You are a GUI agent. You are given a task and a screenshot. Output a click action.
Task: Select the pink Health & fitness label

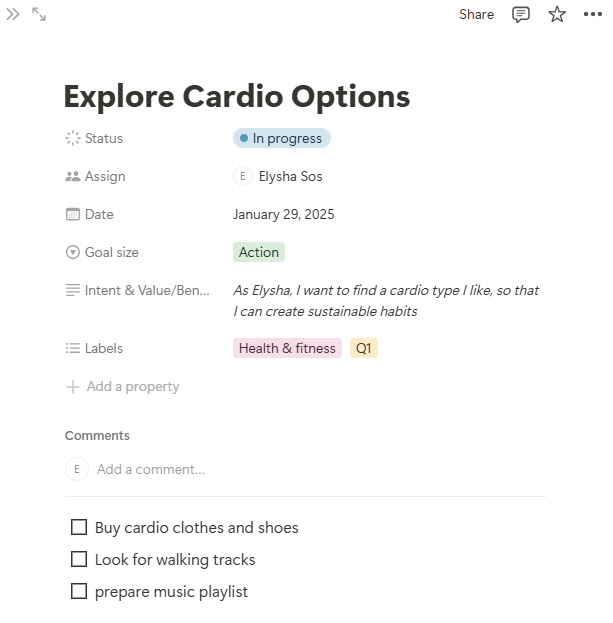(288, 348)
